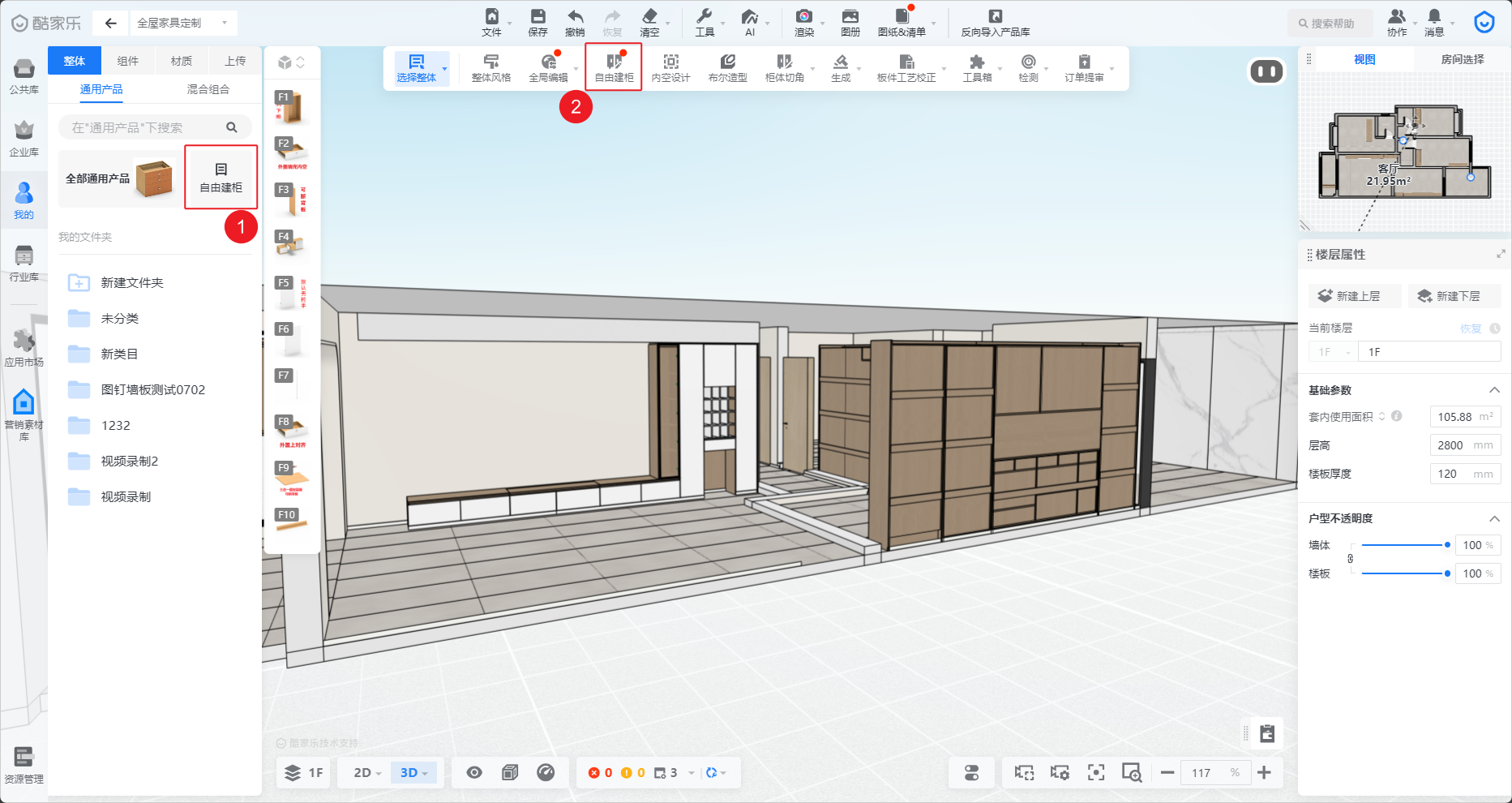Click the 检测 detection tool icon
1512x803 pixels.
click(x=1028, y=68)
